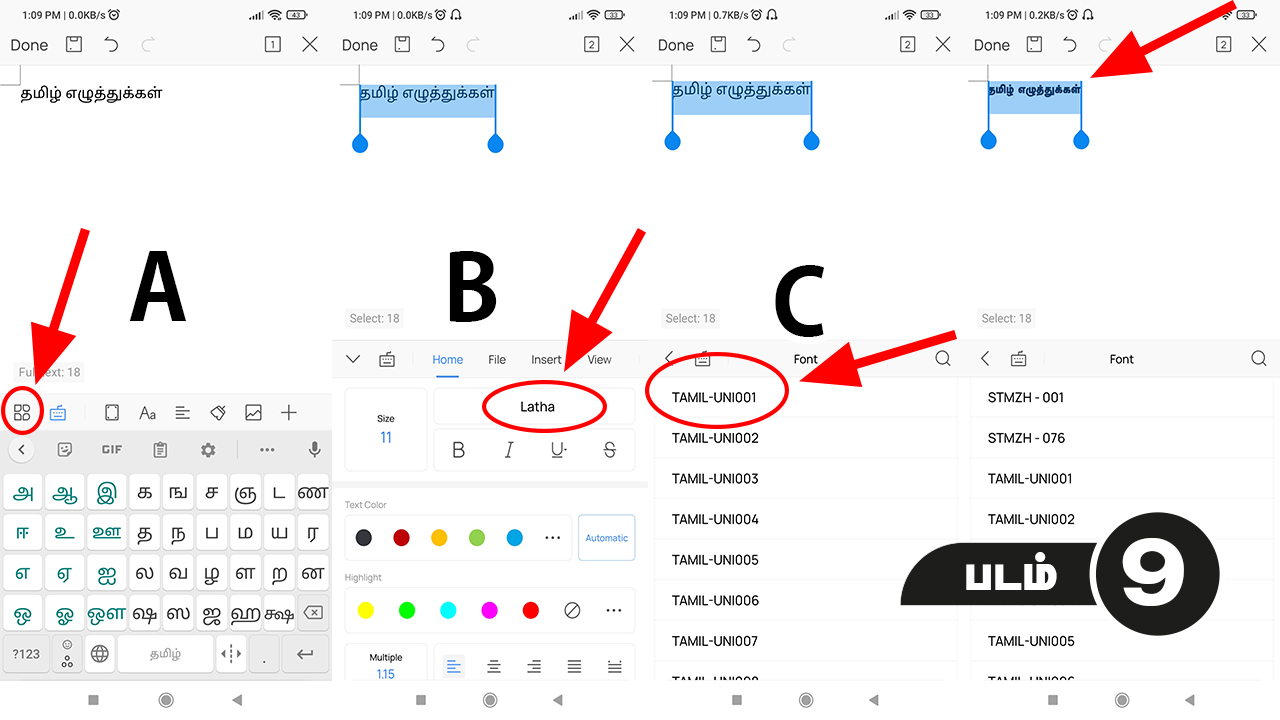The width and height of the screenshot is (1280, 720).
Task: Tap the தமிழ் space bar
Action: click(165, 654)
